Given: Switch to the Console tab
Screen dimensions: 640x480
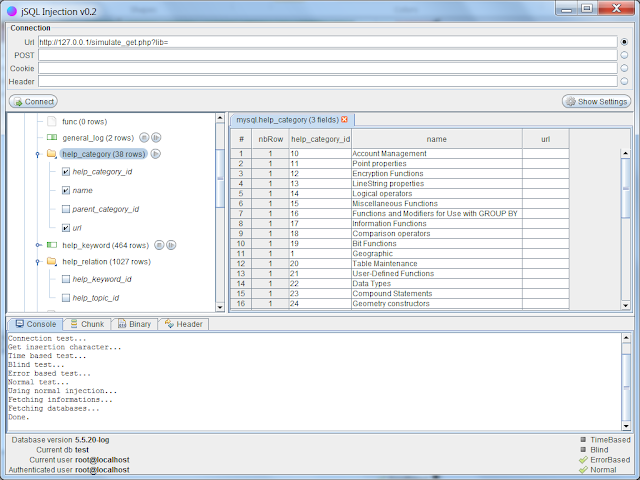Looking at the screenshot, I should [x=36, y=324].
